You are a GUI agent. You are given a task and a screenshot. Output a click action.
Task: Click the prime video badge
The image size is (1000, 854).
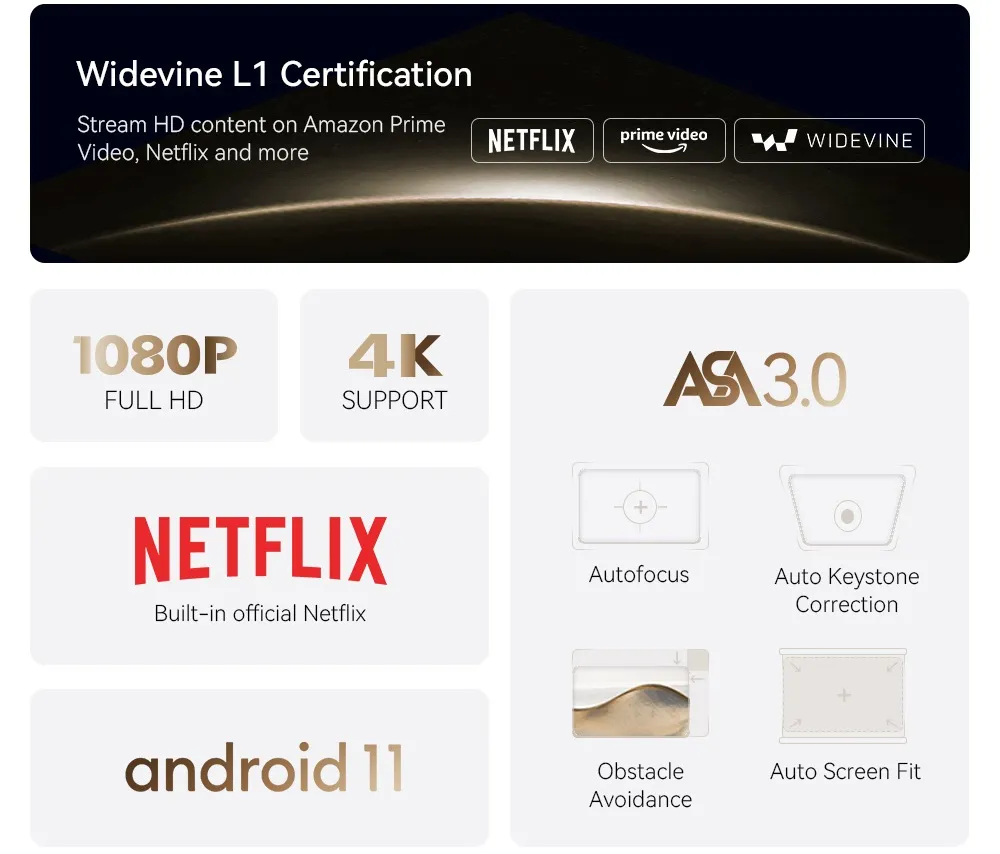tap(664, 140)
